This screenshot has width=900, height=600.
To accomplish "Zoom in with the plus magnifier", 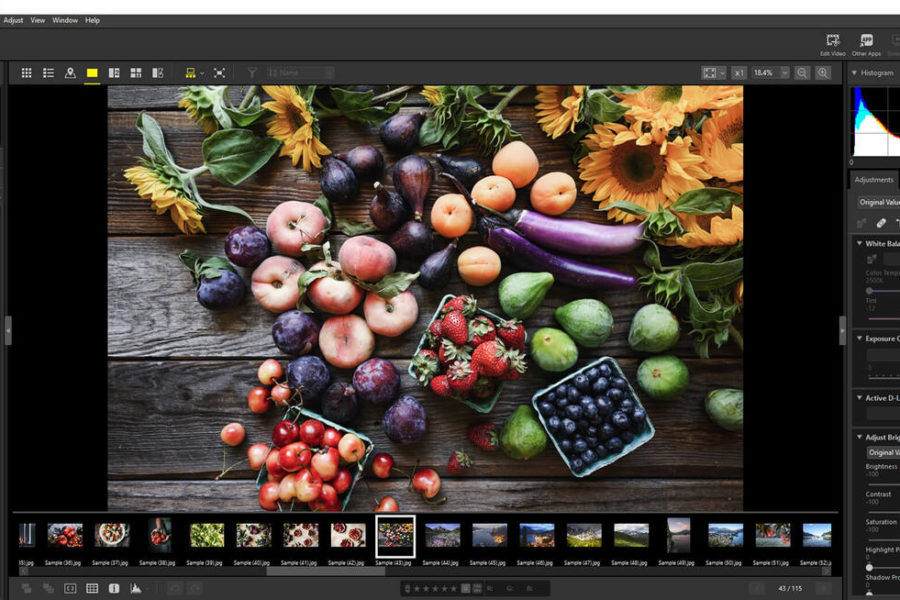I will pos(823,73).
